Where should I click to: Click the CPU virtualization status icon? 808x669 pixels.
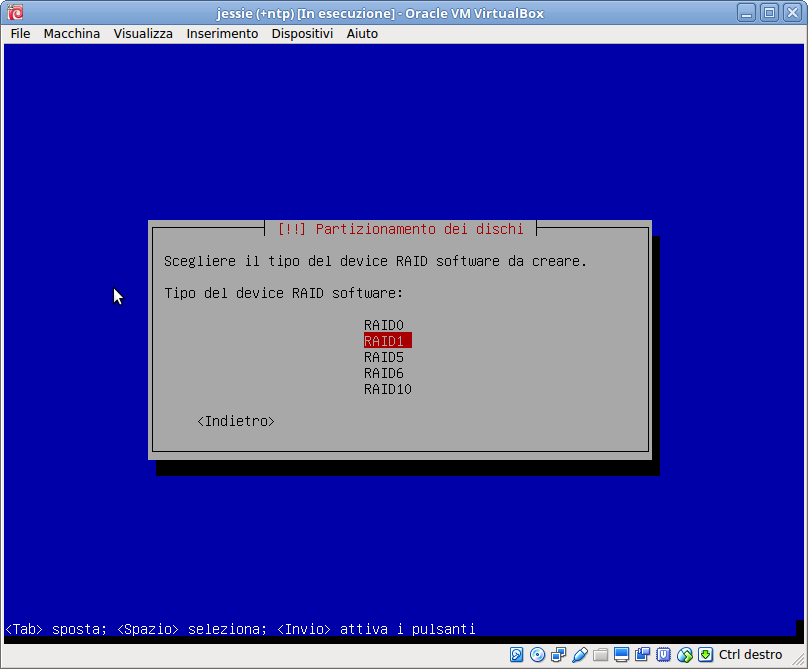(663, 655)
